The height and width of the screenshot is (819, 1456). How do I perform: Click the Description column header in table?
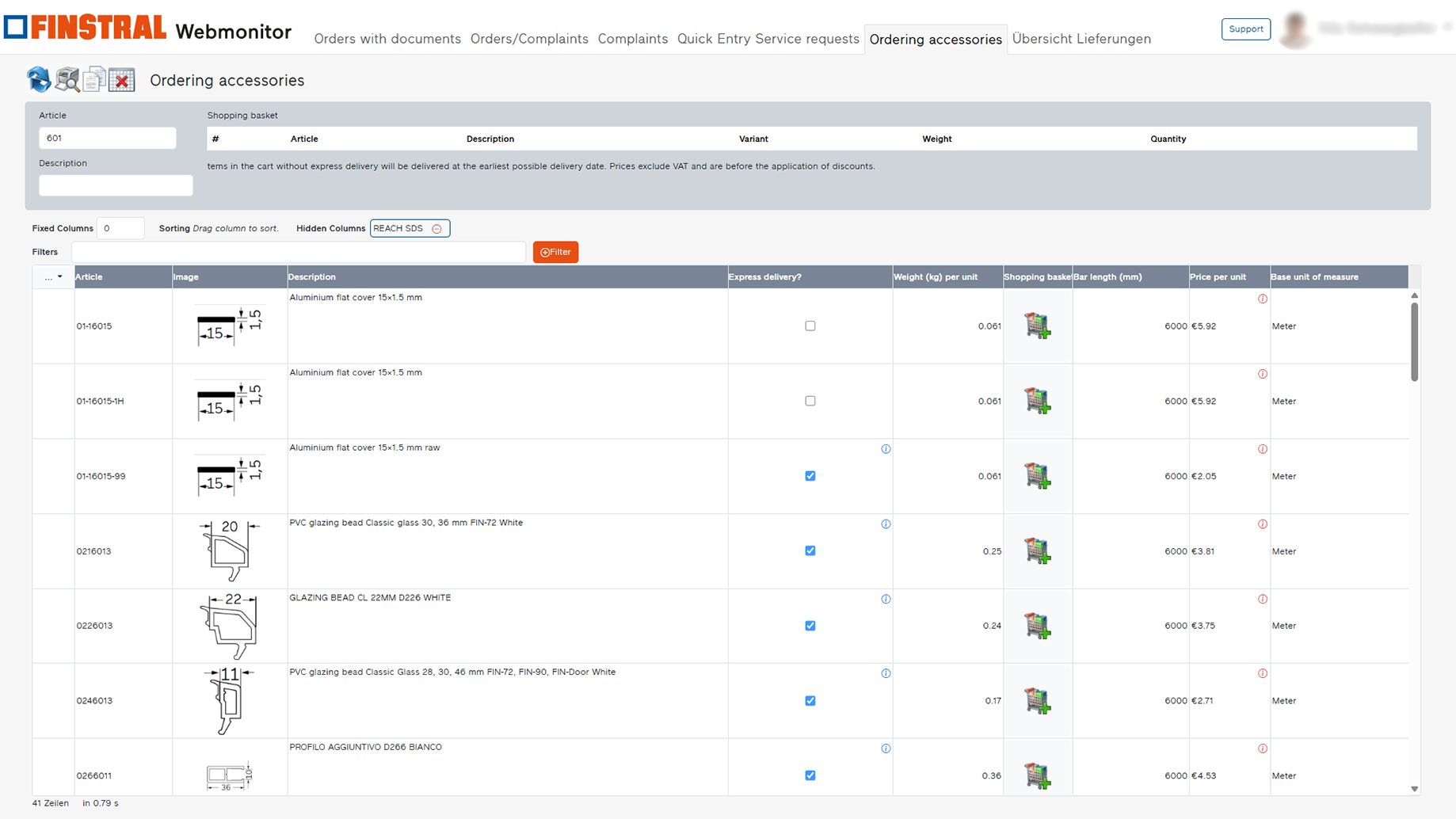point(508,277)
